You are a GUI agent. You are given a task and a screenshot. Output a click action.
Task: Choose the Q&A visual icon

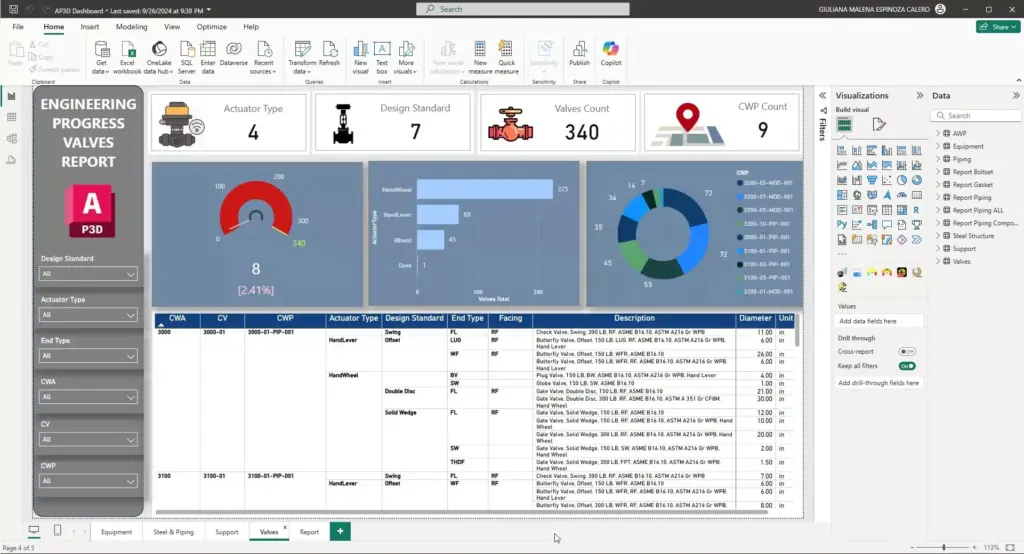pos(887,225)
